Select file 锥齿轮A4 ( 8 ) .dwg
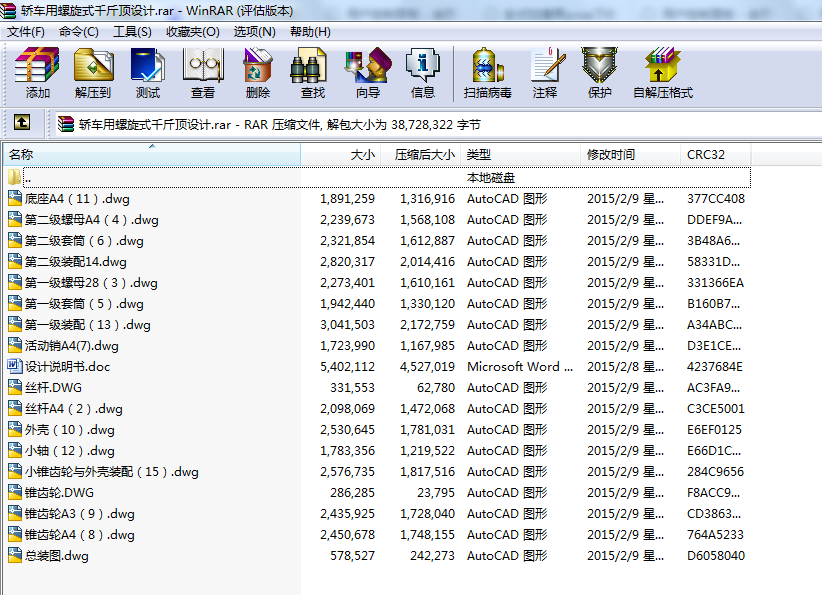 pyautogui.click(x=80, y=534)
